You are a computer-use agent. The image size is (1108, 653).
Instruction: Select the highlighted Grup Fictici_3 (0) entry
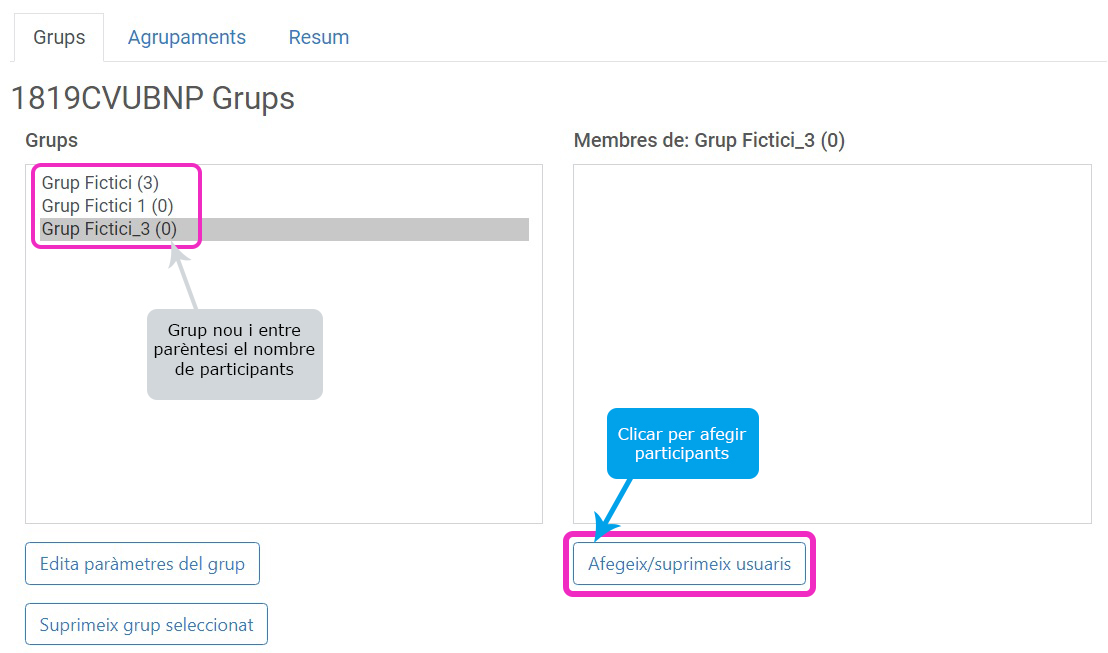[109, 229]
